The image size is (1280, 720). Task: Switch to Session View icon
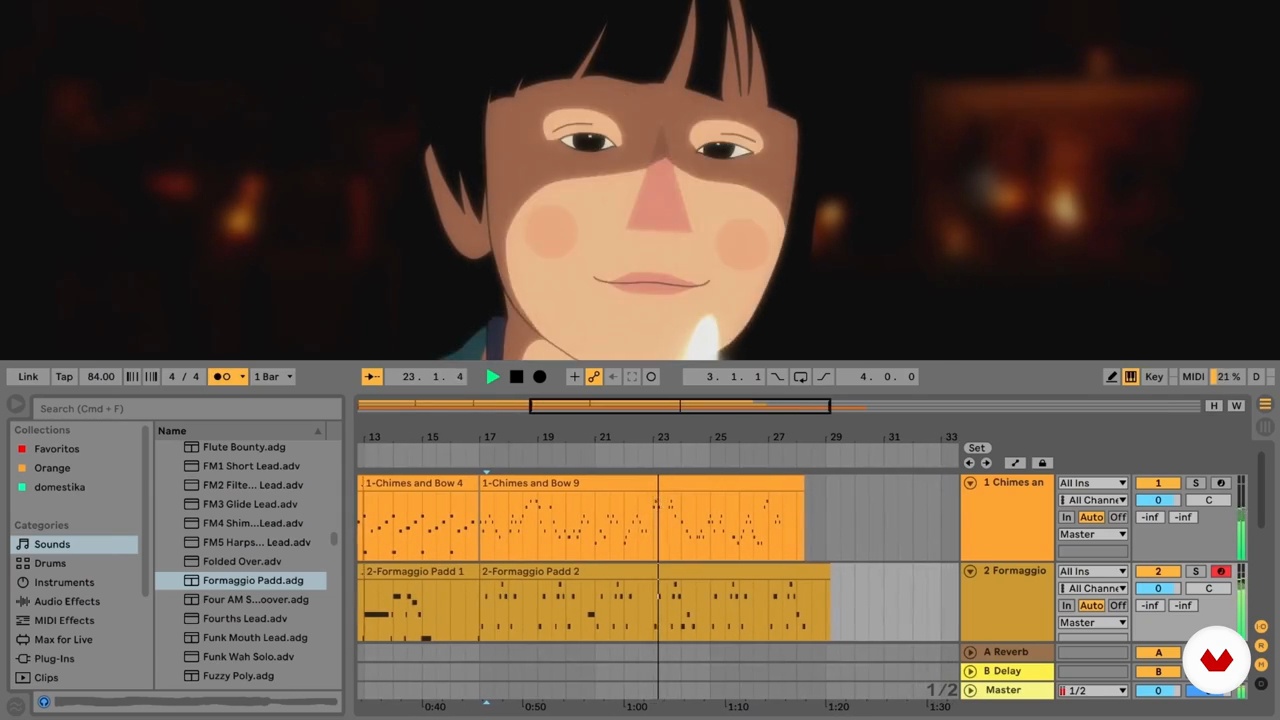pyautogui.click(x=1265, y=427)
